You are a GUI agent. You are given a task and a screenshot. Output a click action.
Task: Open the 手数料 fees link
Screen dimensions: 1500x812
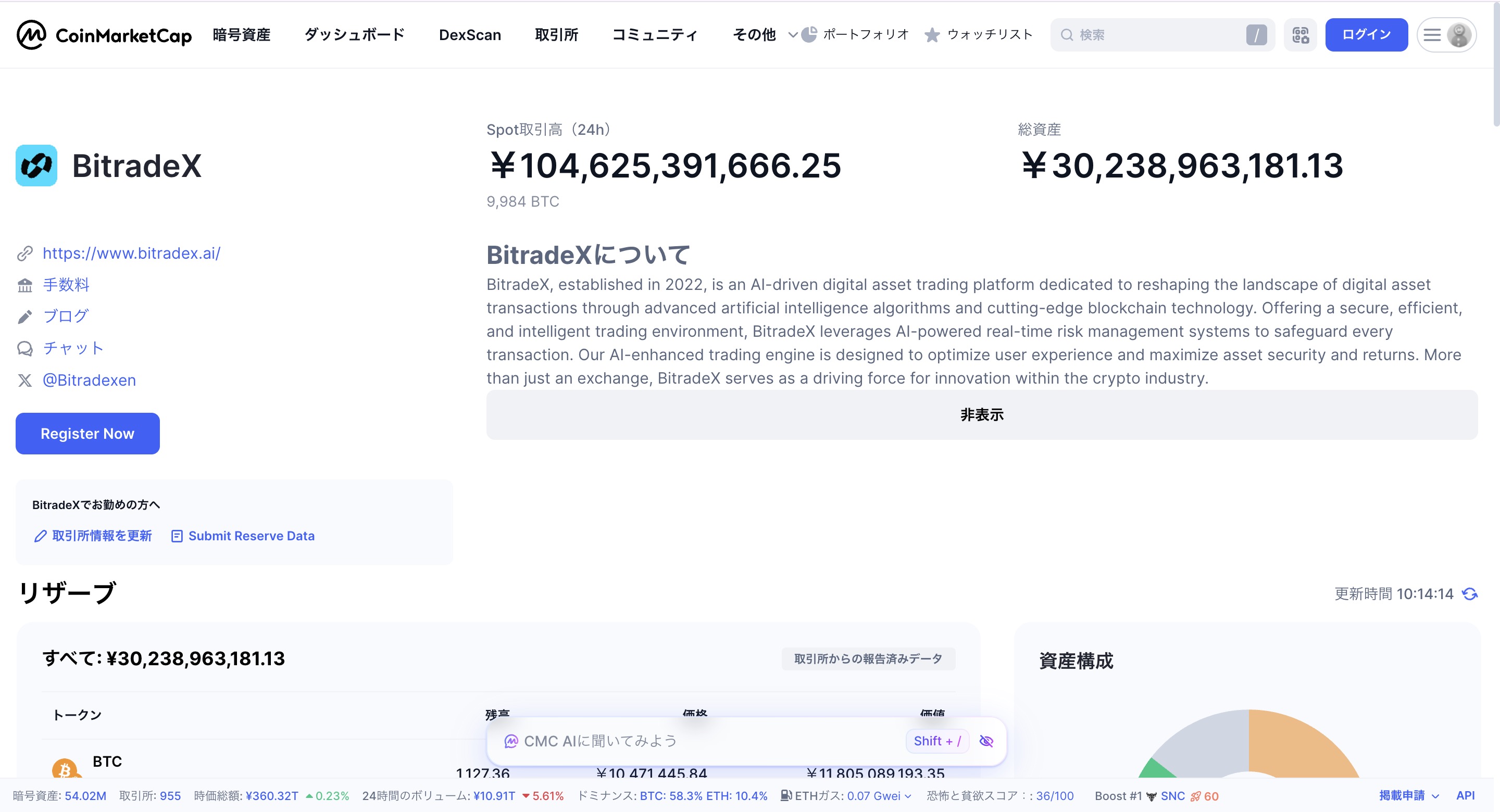pos(66,285)
